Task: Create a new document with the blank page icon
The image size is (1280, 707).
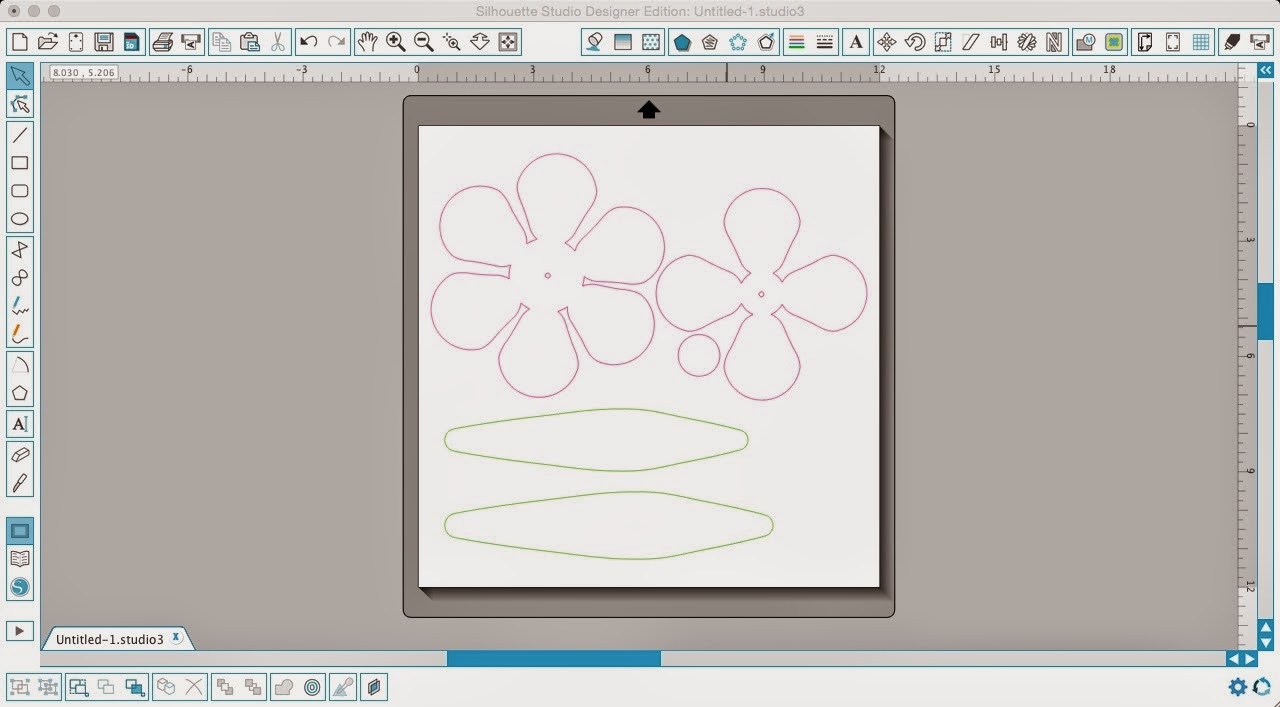Action: click(19, 42)
